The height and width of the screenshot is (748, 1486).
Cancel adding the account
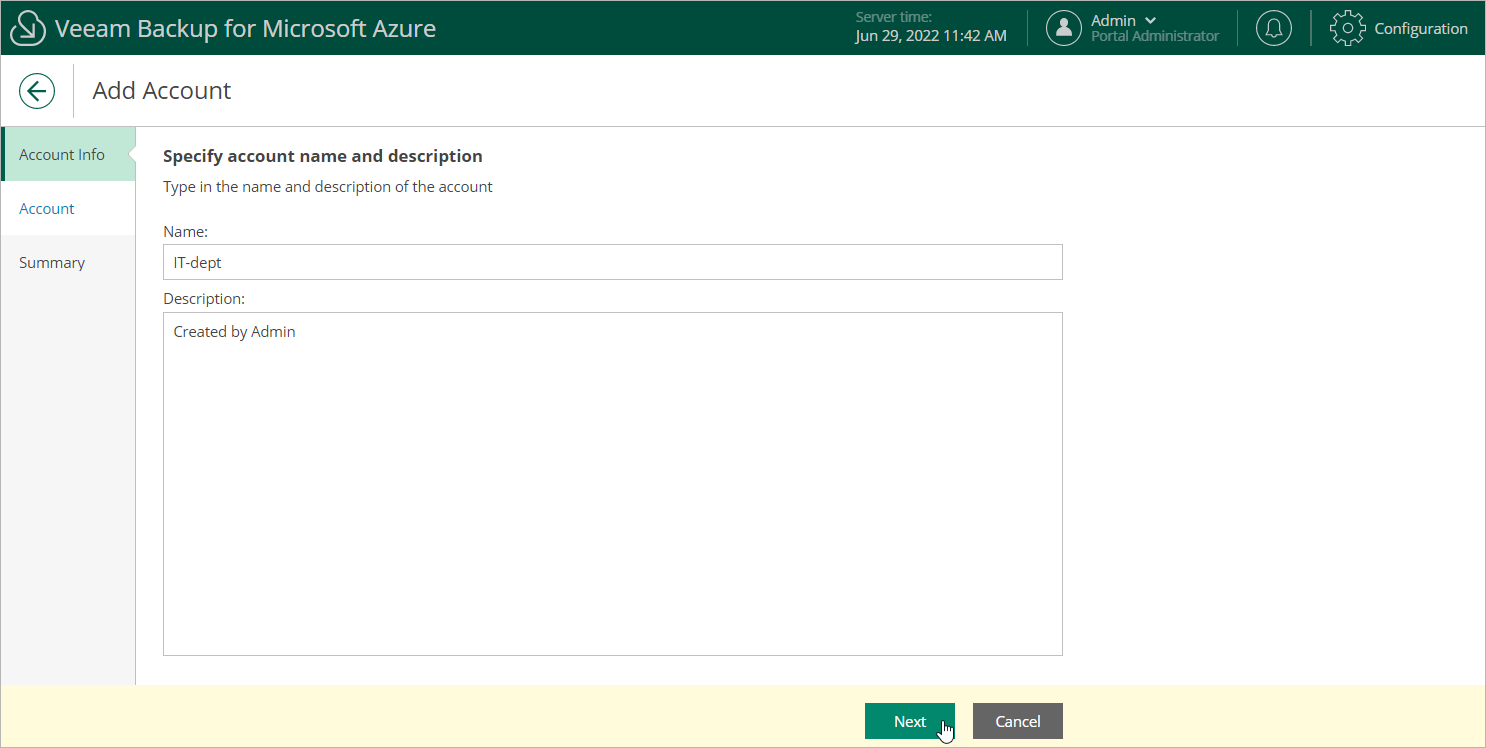click(x=1017, y=721)
